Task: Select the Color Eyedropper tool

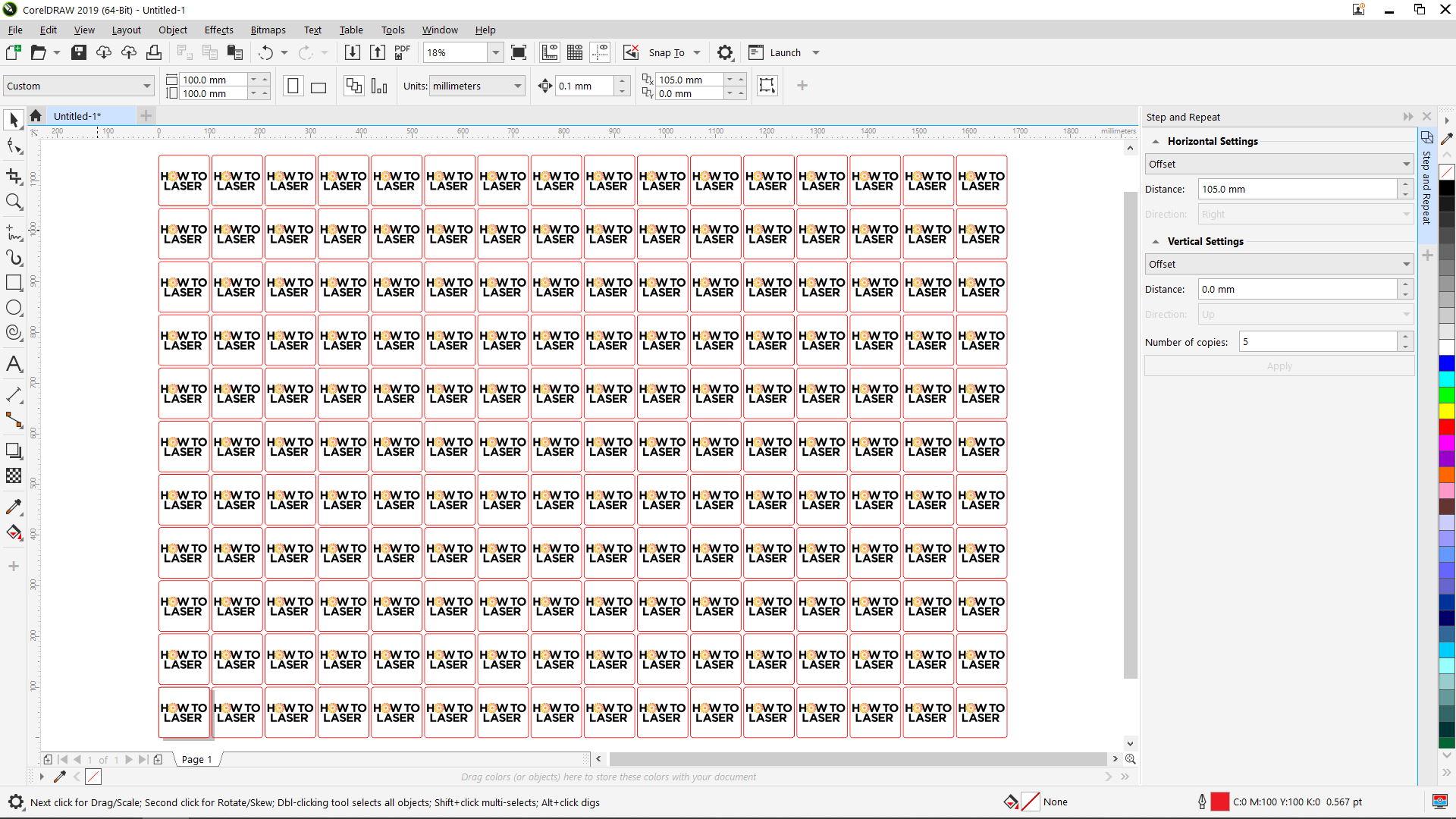Action: 14,507
